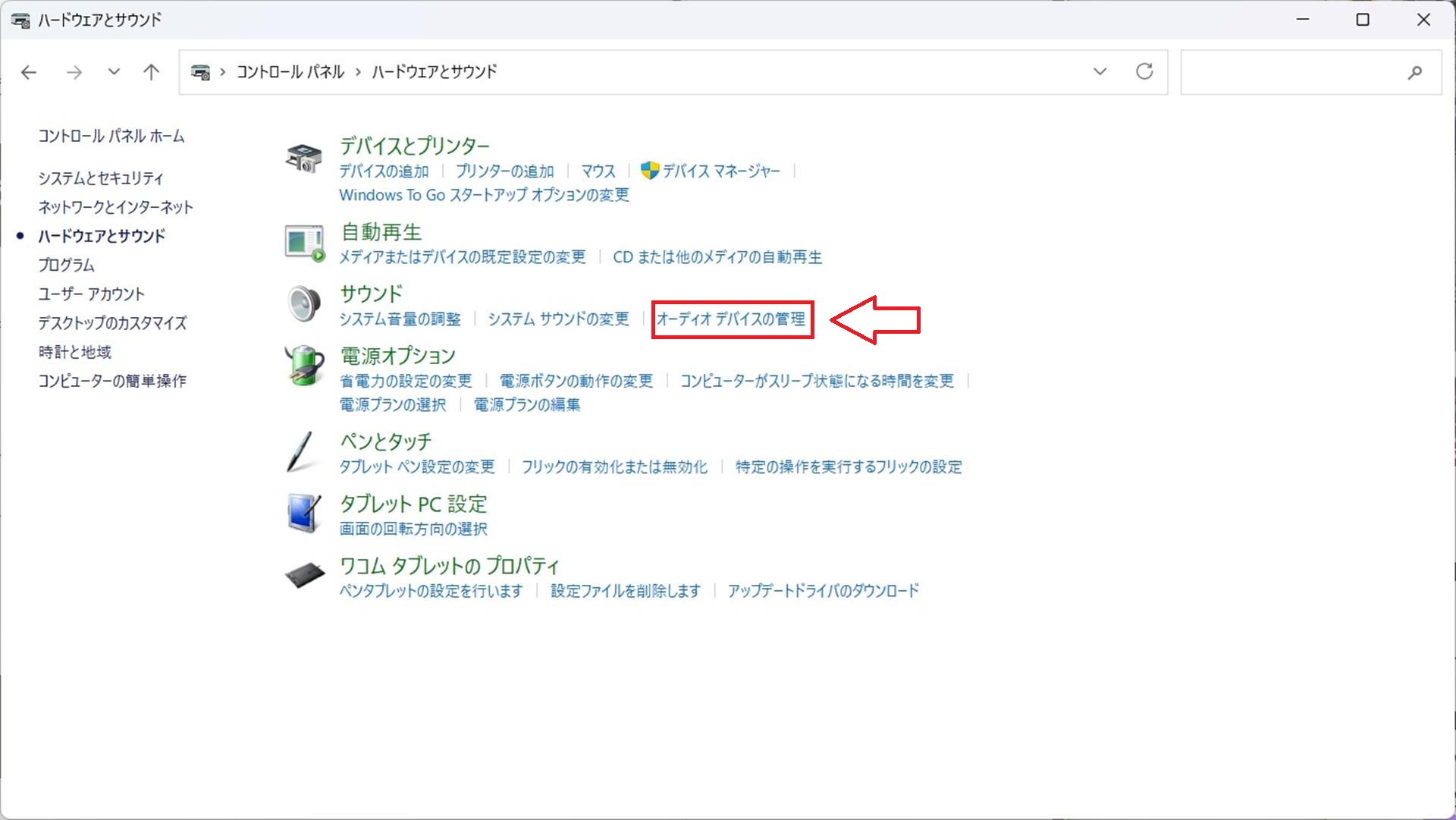
Task: Click the Devices and Printers icon
Action: click(304, 158)
